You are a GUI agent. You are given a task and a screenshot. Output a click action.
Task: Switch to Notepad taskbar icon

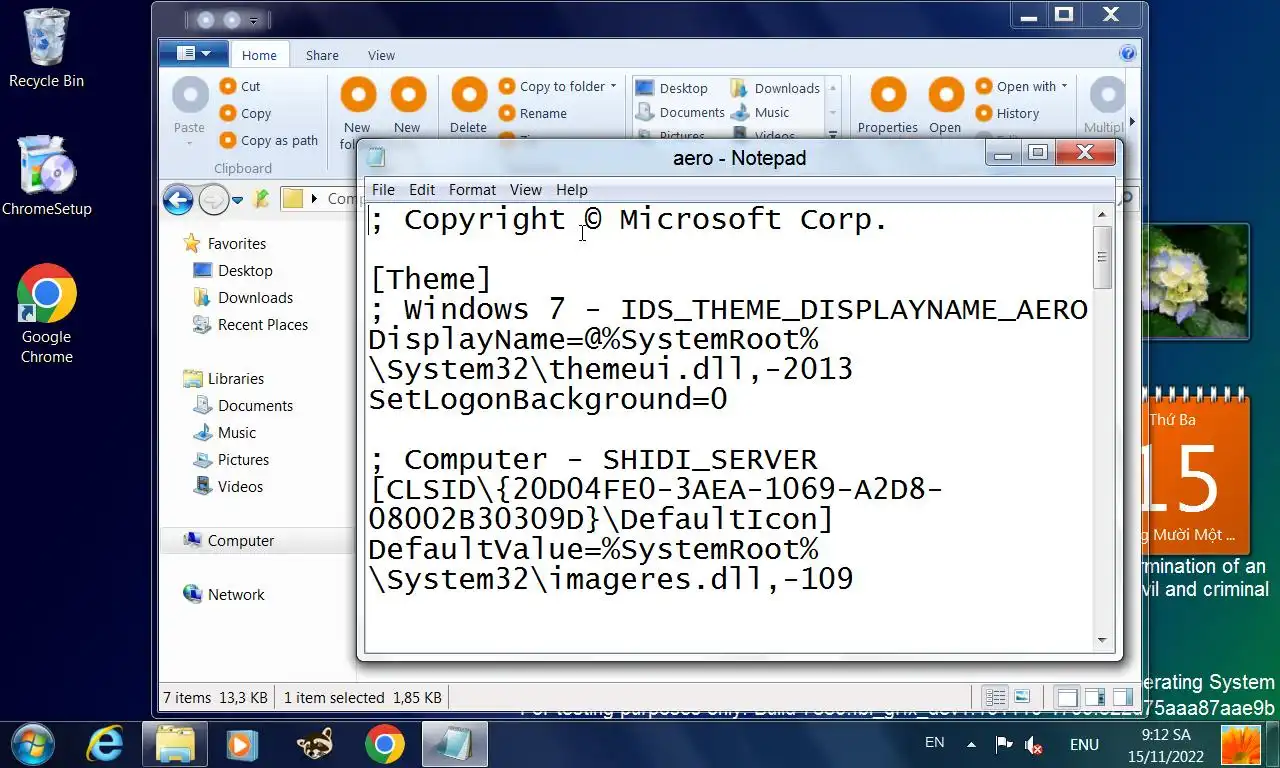455,744
